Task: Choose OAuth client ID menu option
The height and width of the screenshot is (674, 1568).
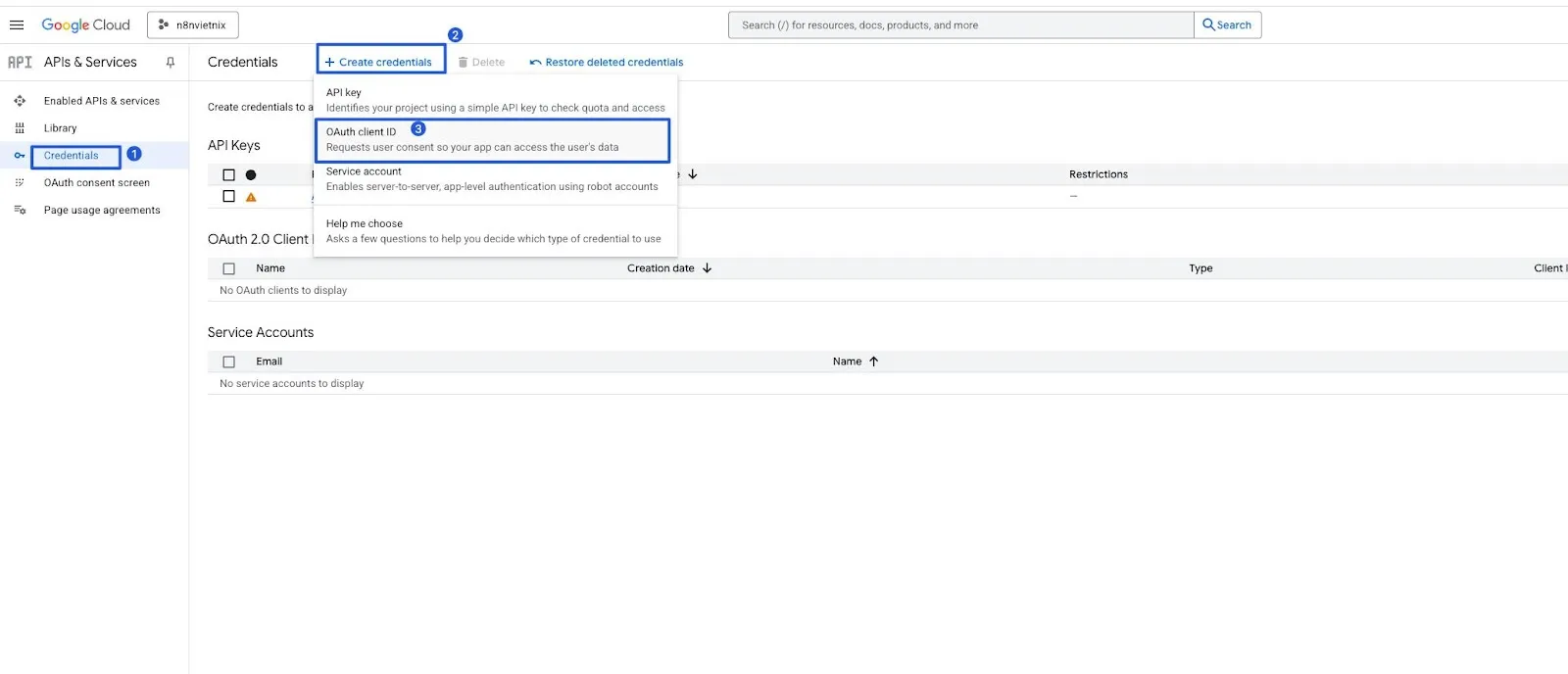Action: tap(493, 140)
